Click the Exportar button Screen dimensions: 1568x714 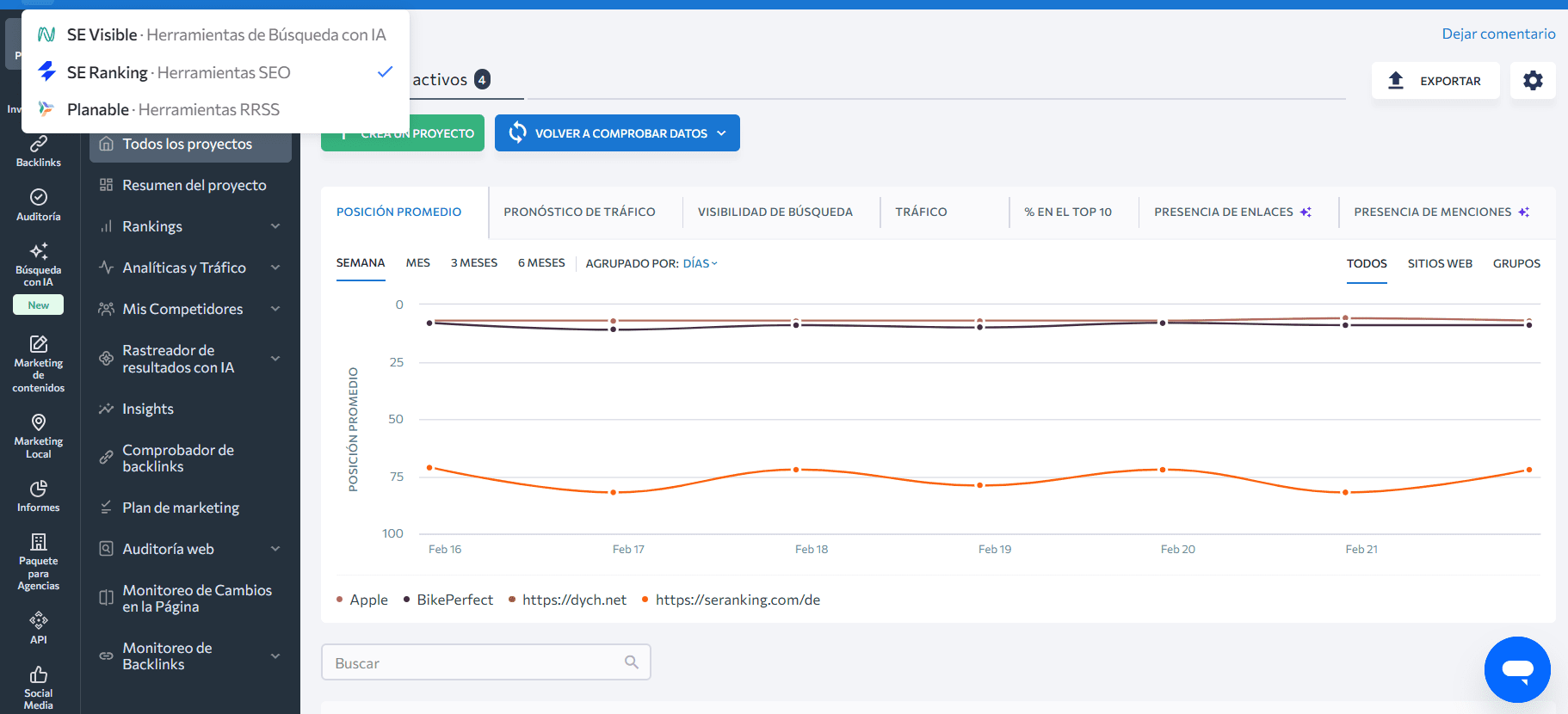click(x=1435, y=81)
